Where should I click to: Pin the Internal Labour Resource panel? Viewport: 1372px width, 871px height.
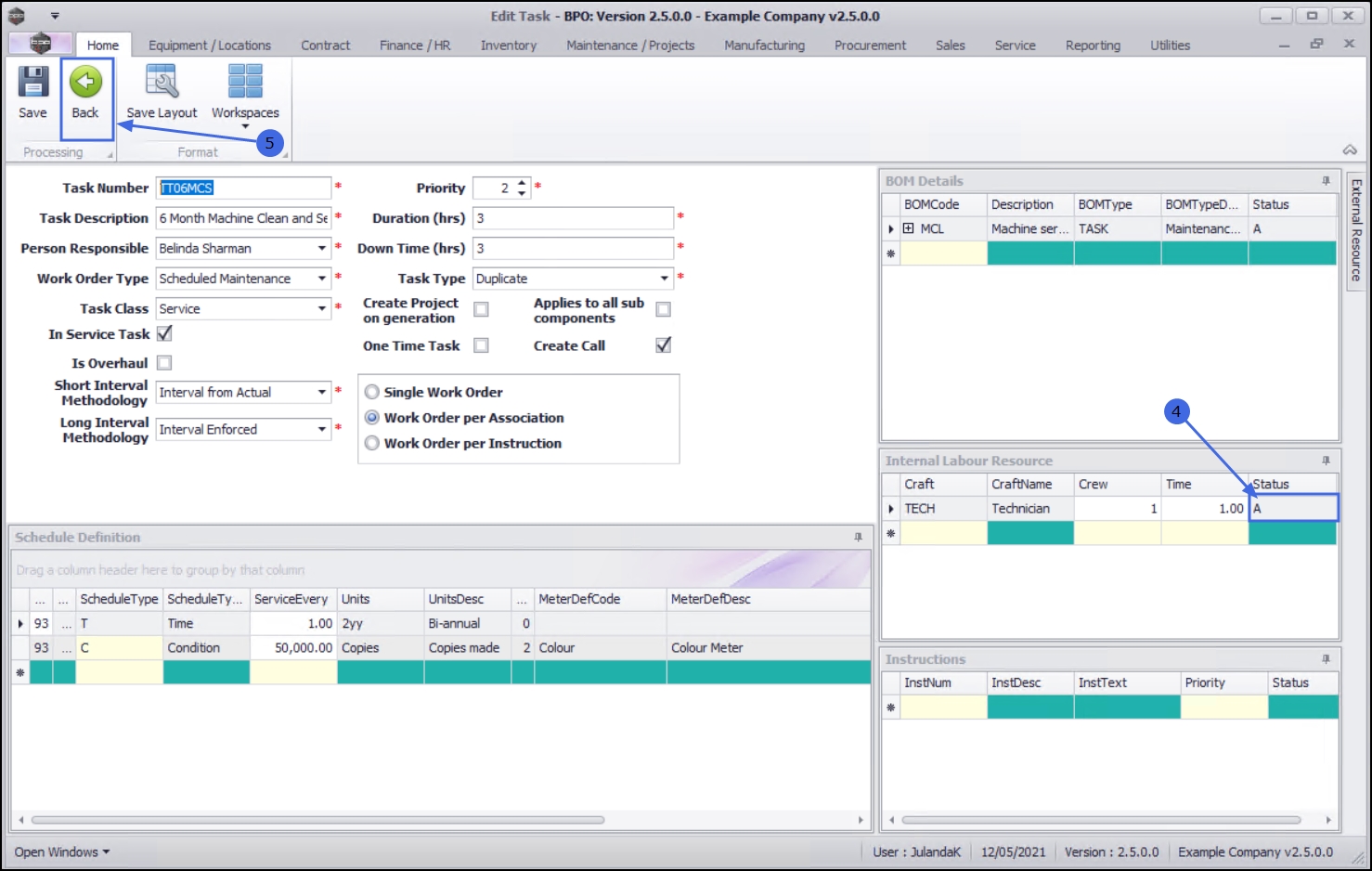pos(1326,461)
